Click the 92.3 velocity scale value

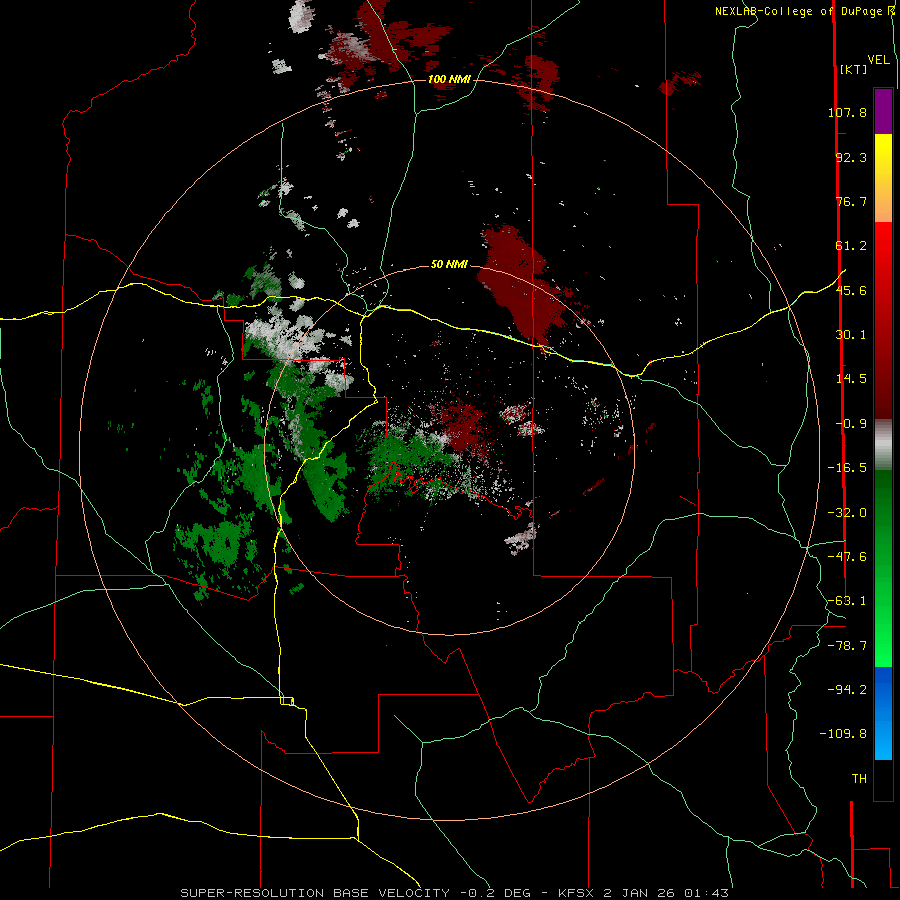pos(851,157)
